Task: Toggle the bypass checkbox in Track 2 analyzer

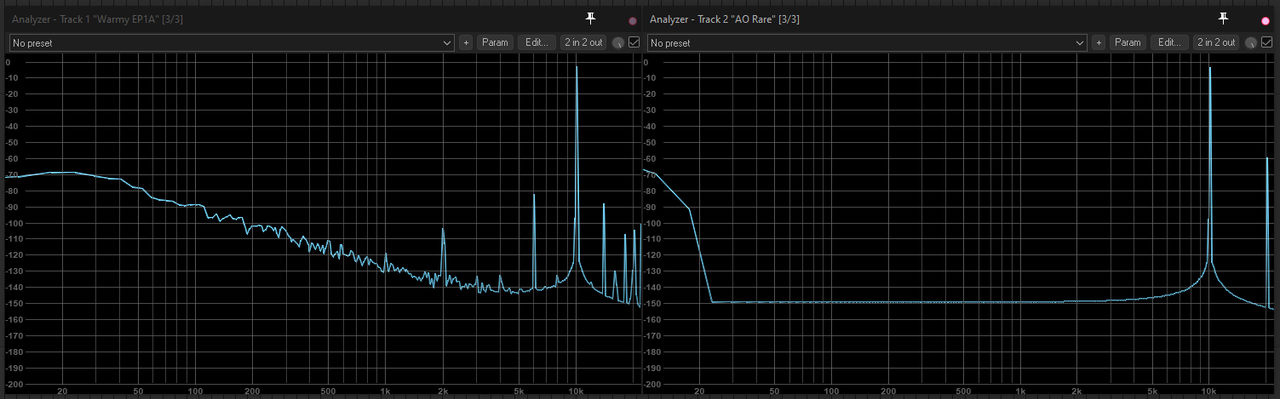Action: click(x=1266, y=43)
